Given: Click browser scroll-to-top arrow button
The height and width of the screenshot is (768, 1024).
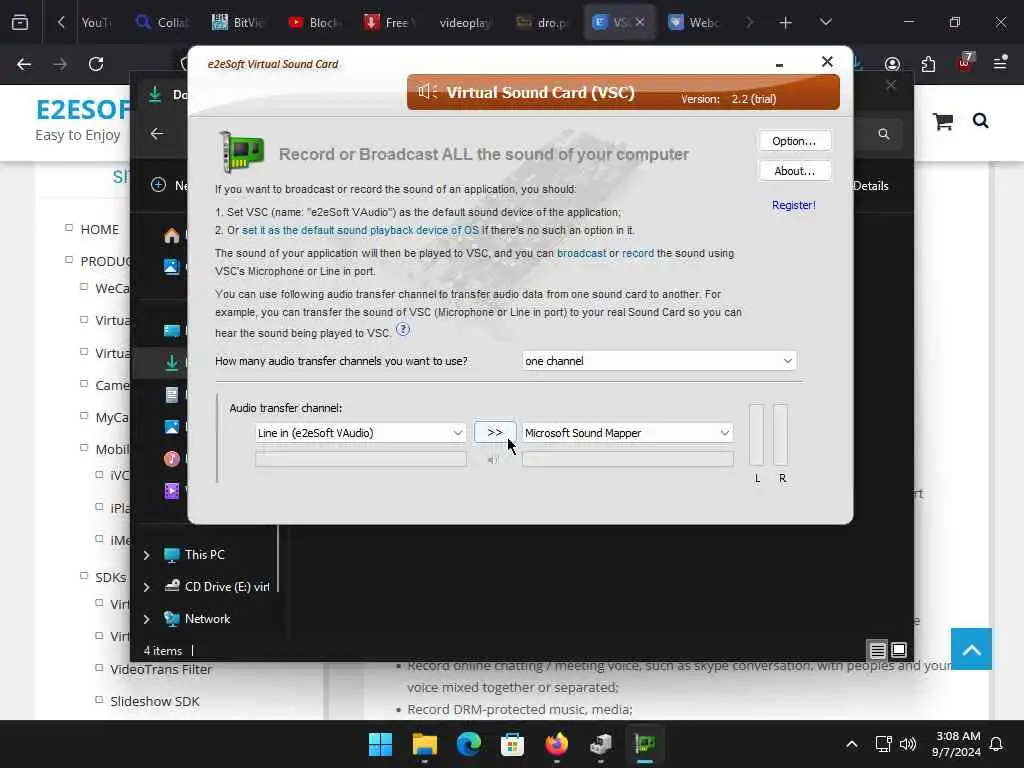Looking at the screenshot, I should click(x=971, y=649).
